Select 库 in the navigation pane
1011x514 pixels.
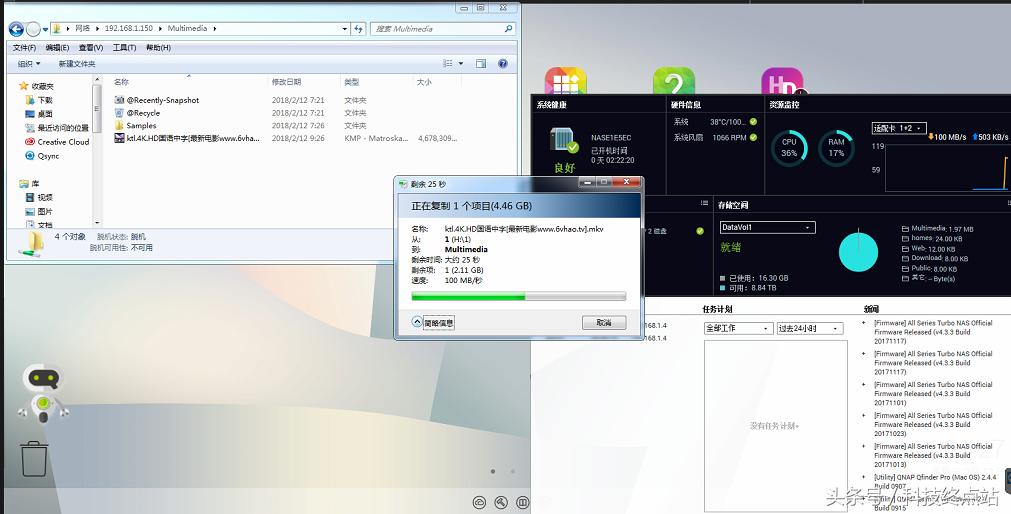click(x=29, y=184)
